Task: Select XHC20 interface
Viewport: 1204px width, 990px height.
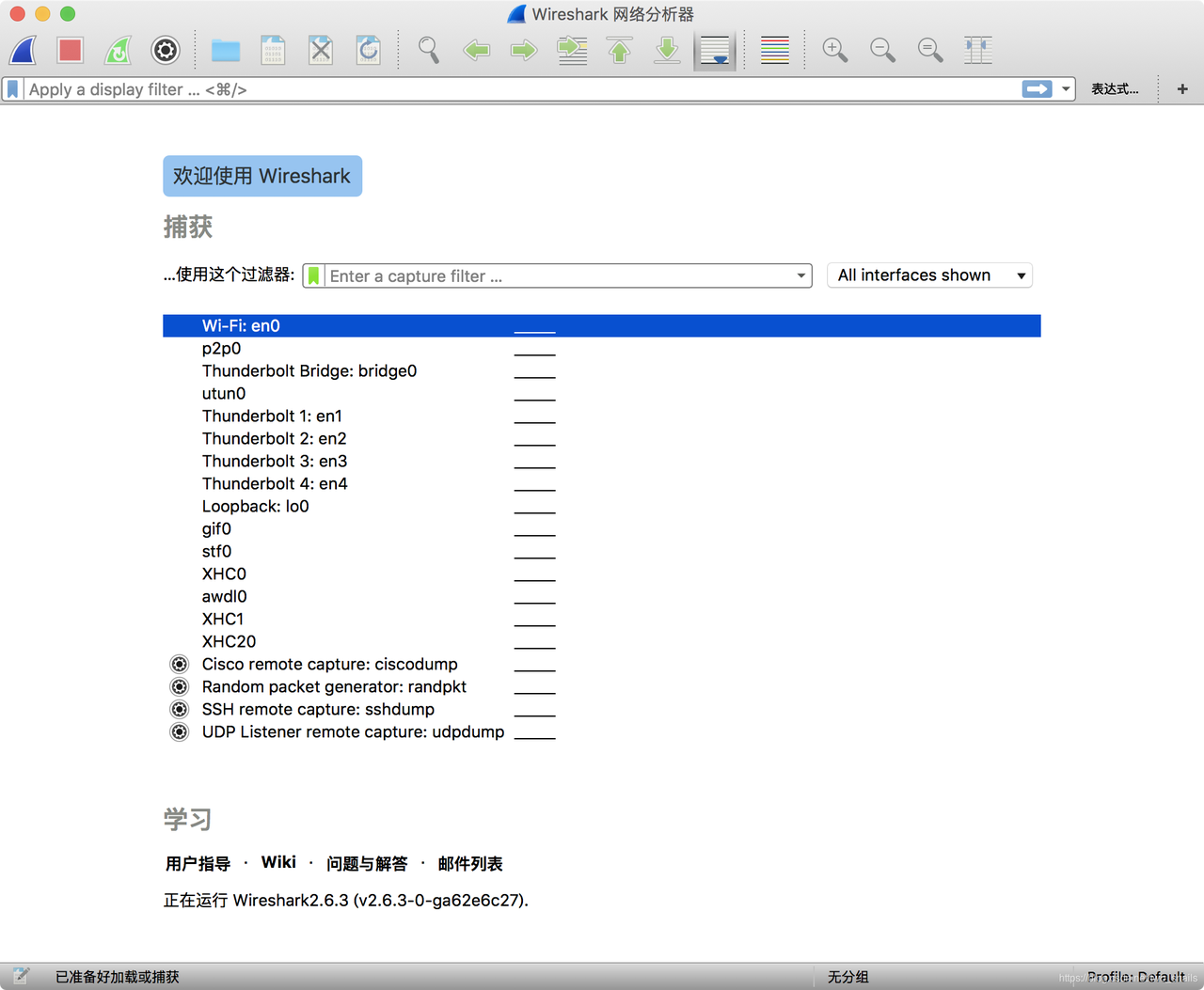Action: coord(601,641)
